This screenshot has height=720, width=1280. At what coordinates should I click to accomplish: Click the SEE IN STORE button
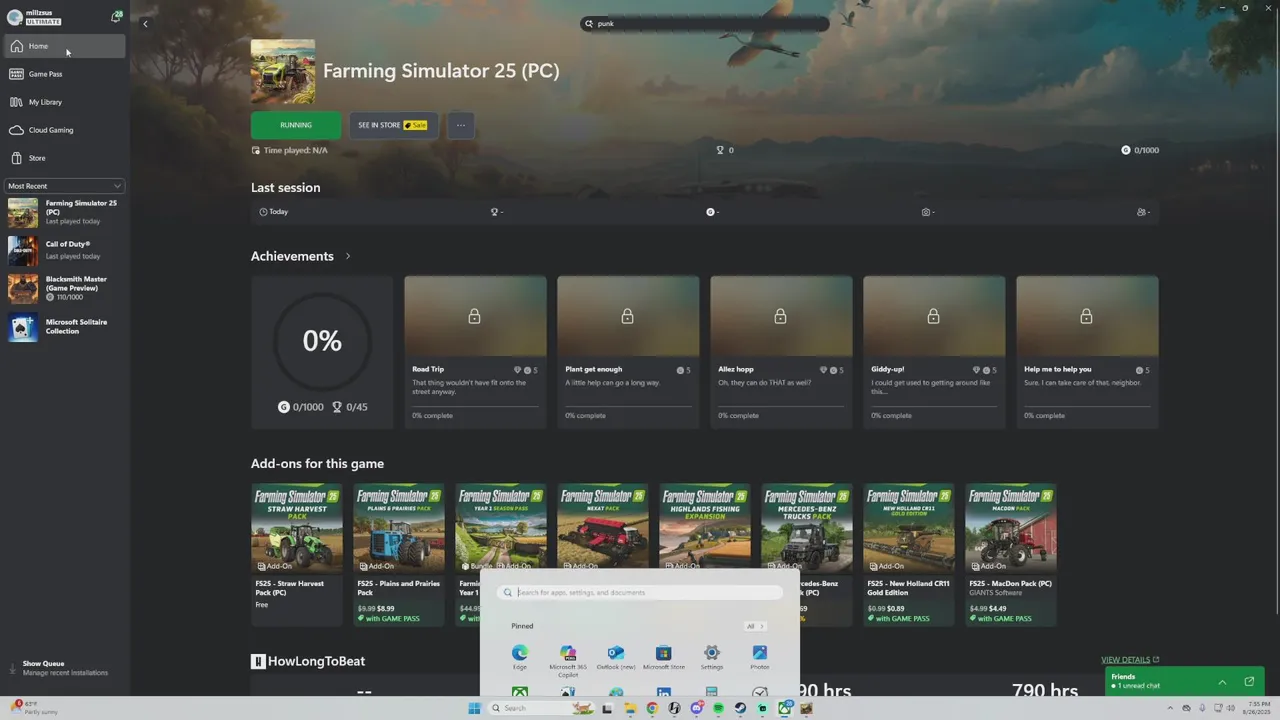point(393,125)
